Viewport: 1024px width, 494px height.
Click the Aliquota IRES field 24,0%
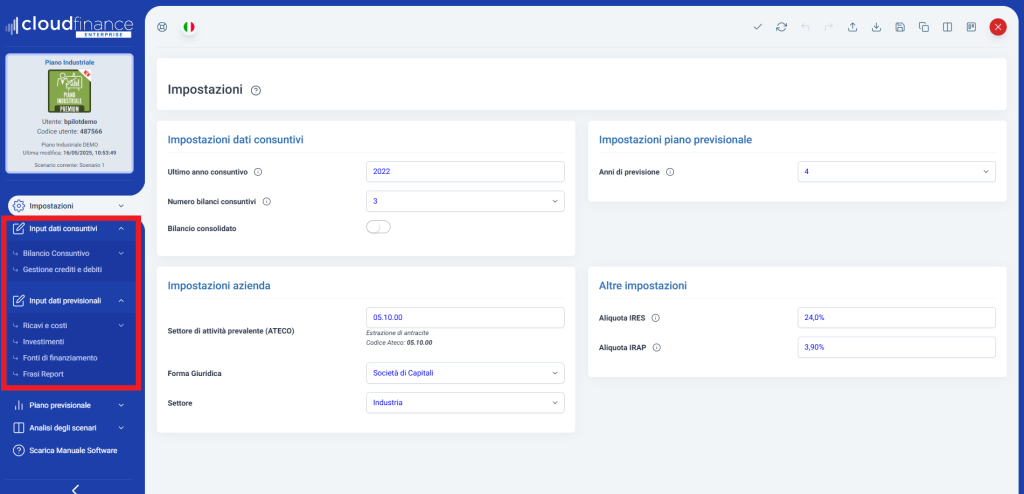897,318
